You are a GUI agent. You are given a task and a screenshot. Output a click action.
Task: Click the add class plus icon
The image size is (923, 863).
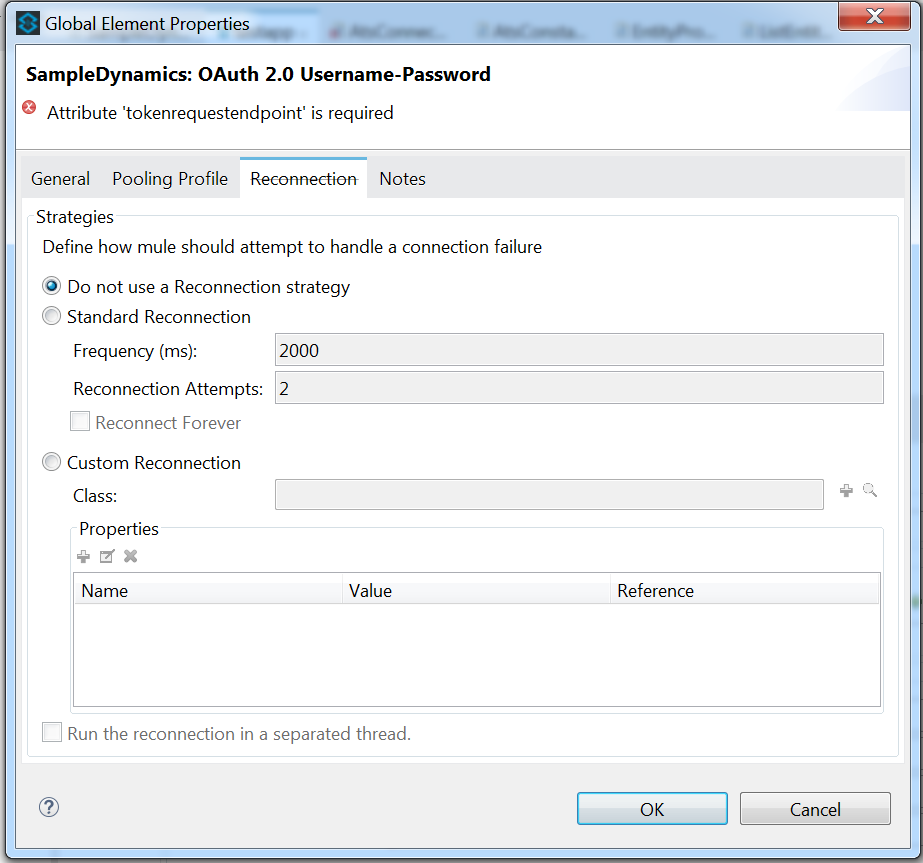click(846, 491)
